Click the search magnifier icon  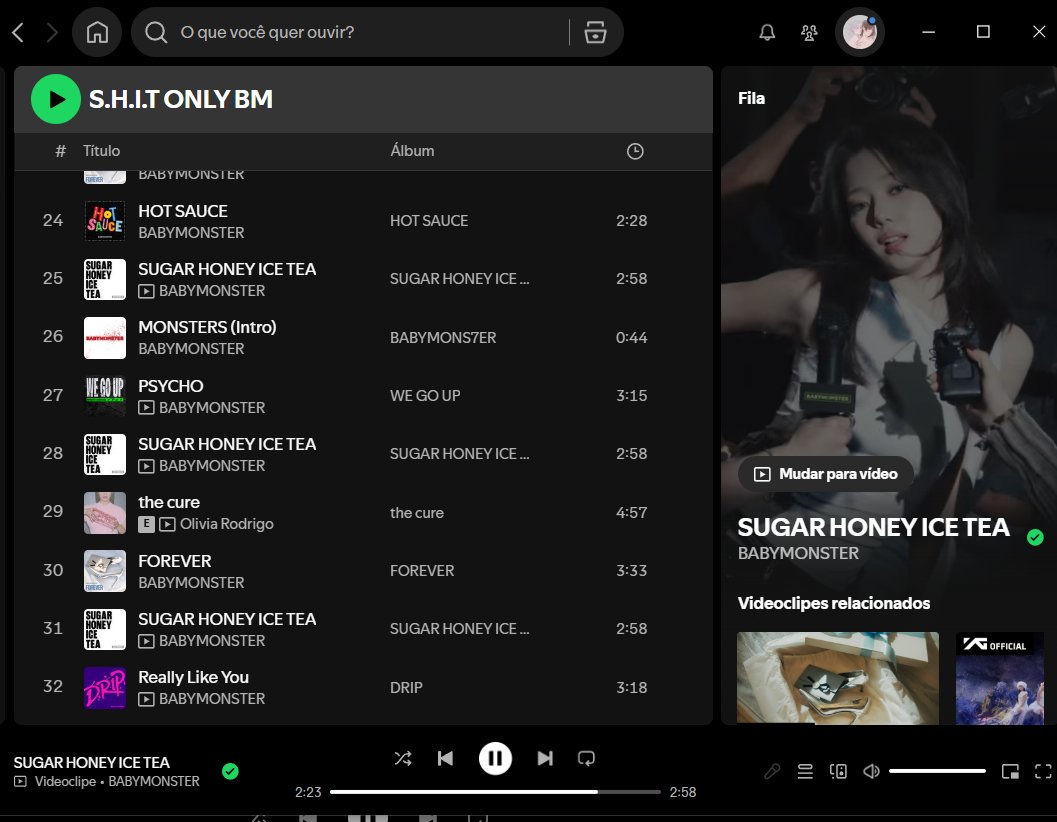coord(156,32)
